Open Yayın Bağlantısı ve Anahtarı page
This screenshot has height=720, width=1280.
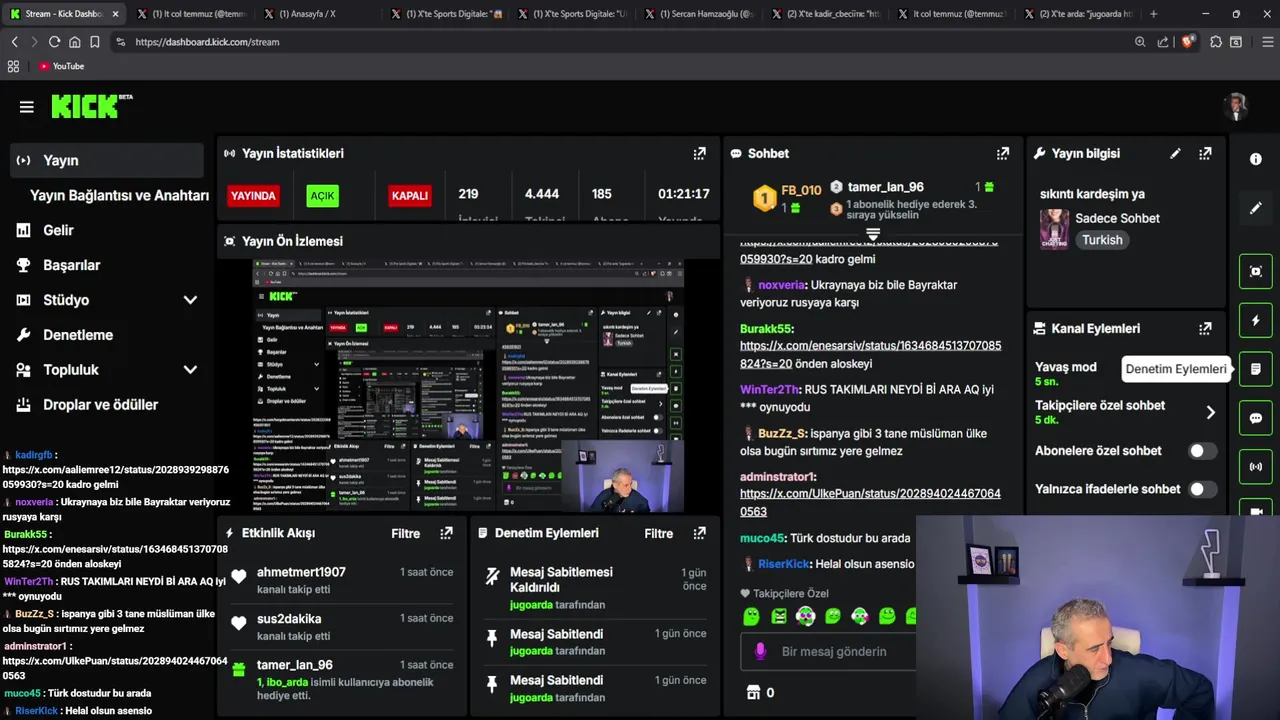119,196
